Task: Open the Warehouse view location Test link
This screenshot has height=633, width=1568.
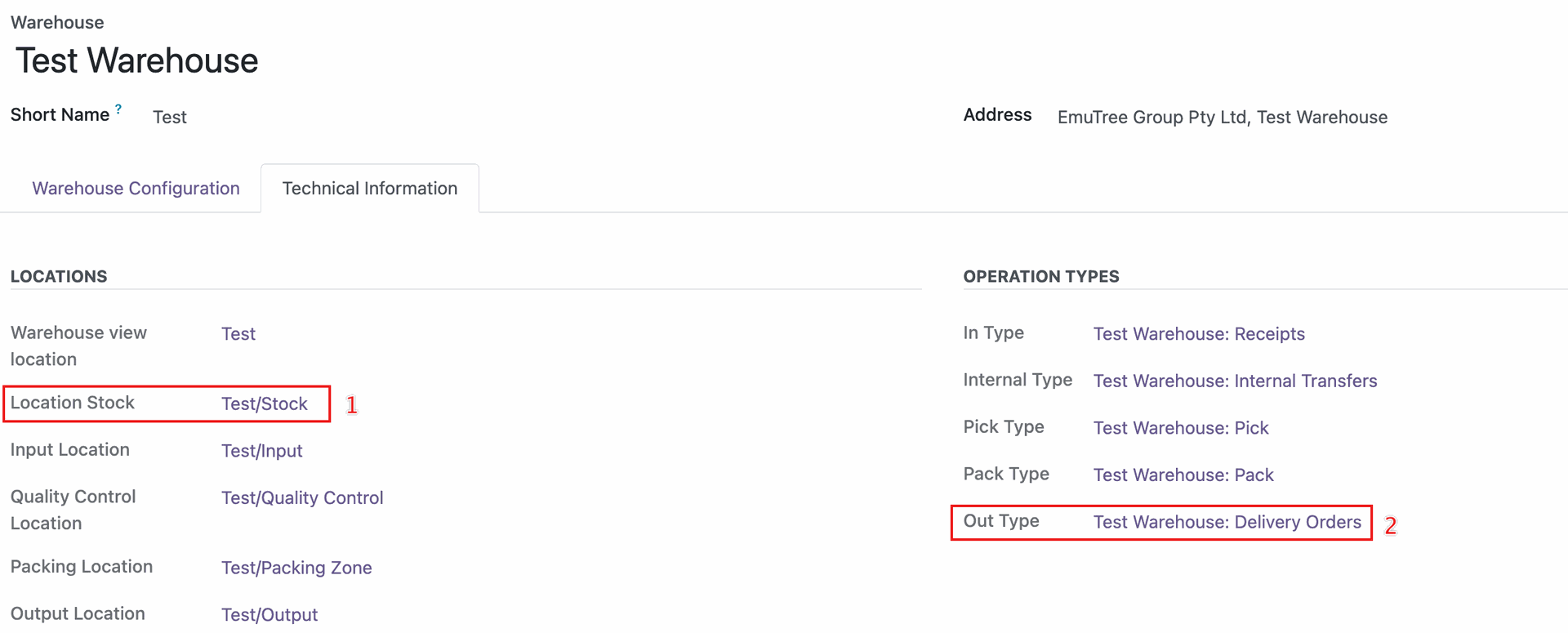Action: point(238,334)
